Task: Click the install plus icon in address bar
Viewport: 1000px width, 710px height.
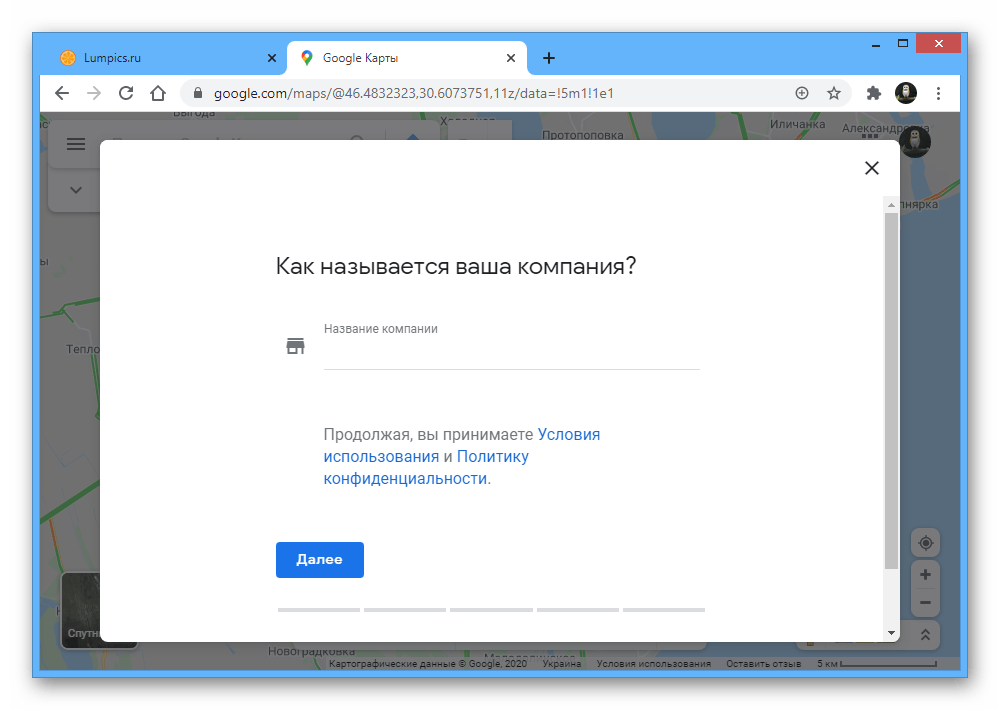Action: point(802,93)
